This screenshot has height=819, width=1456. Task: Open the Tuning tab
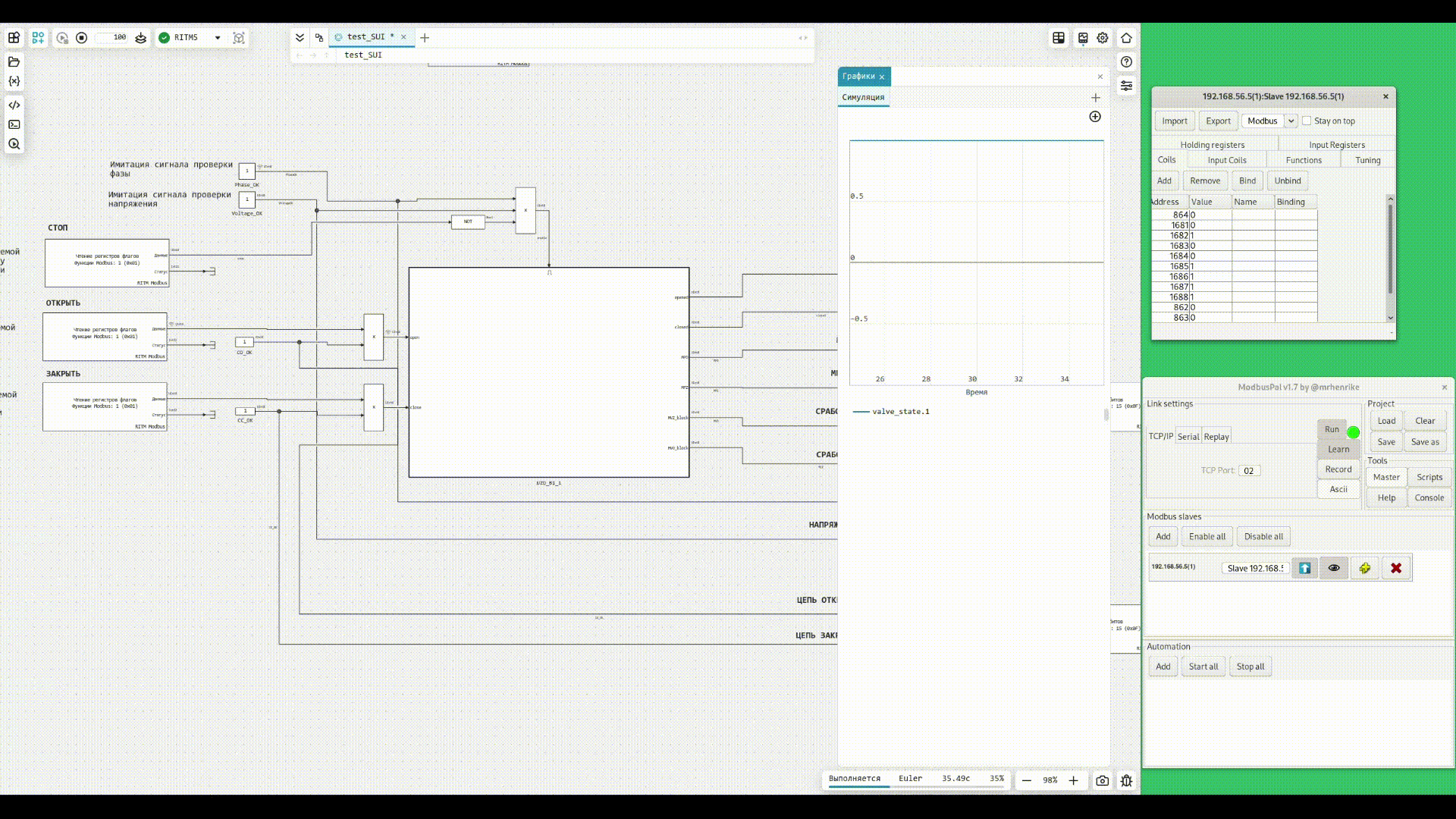coord(1367,160)
